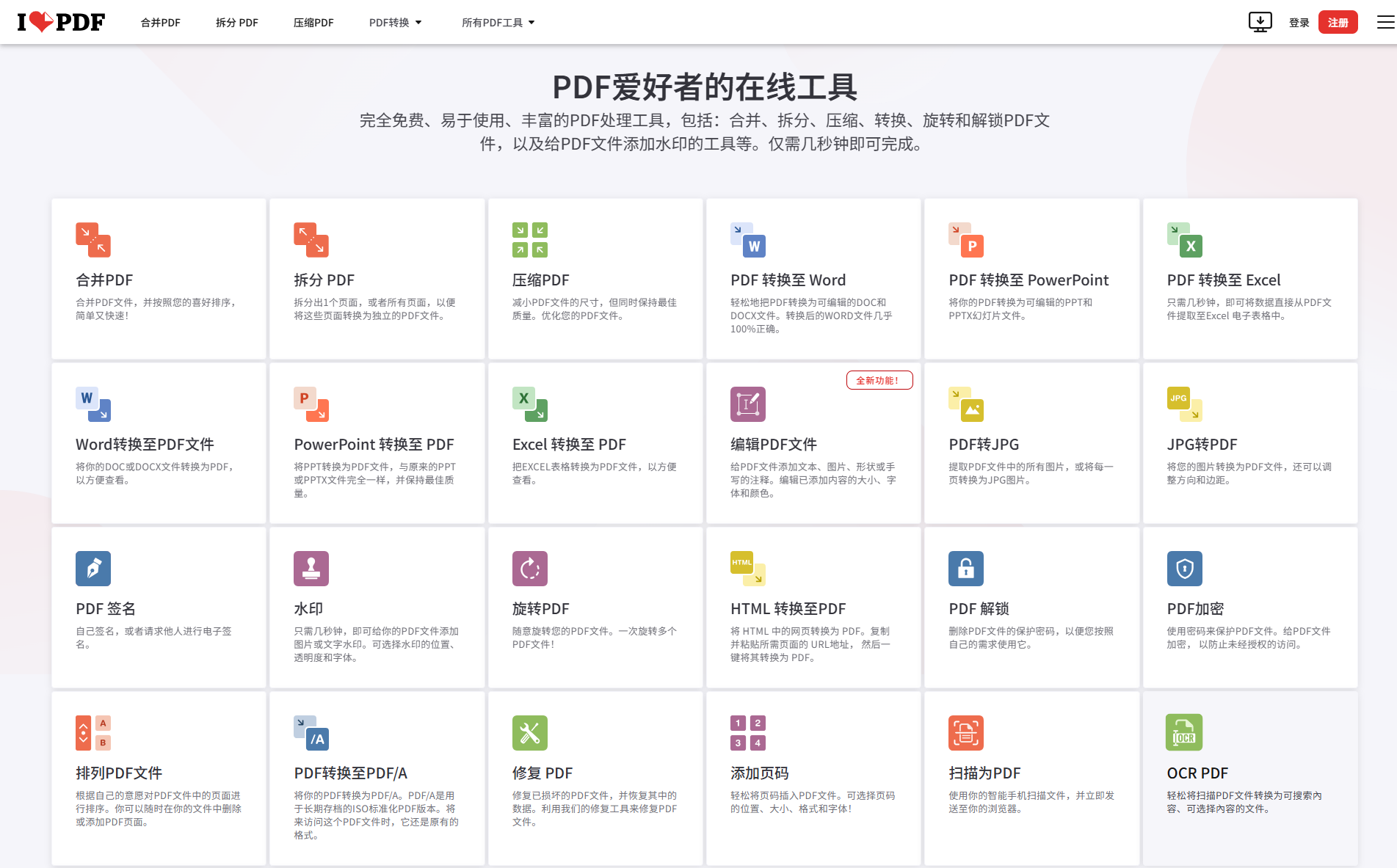Click the PDF 签名 signature pen icon
This screenshot has width=1397, height=868.
pos(93,568)
